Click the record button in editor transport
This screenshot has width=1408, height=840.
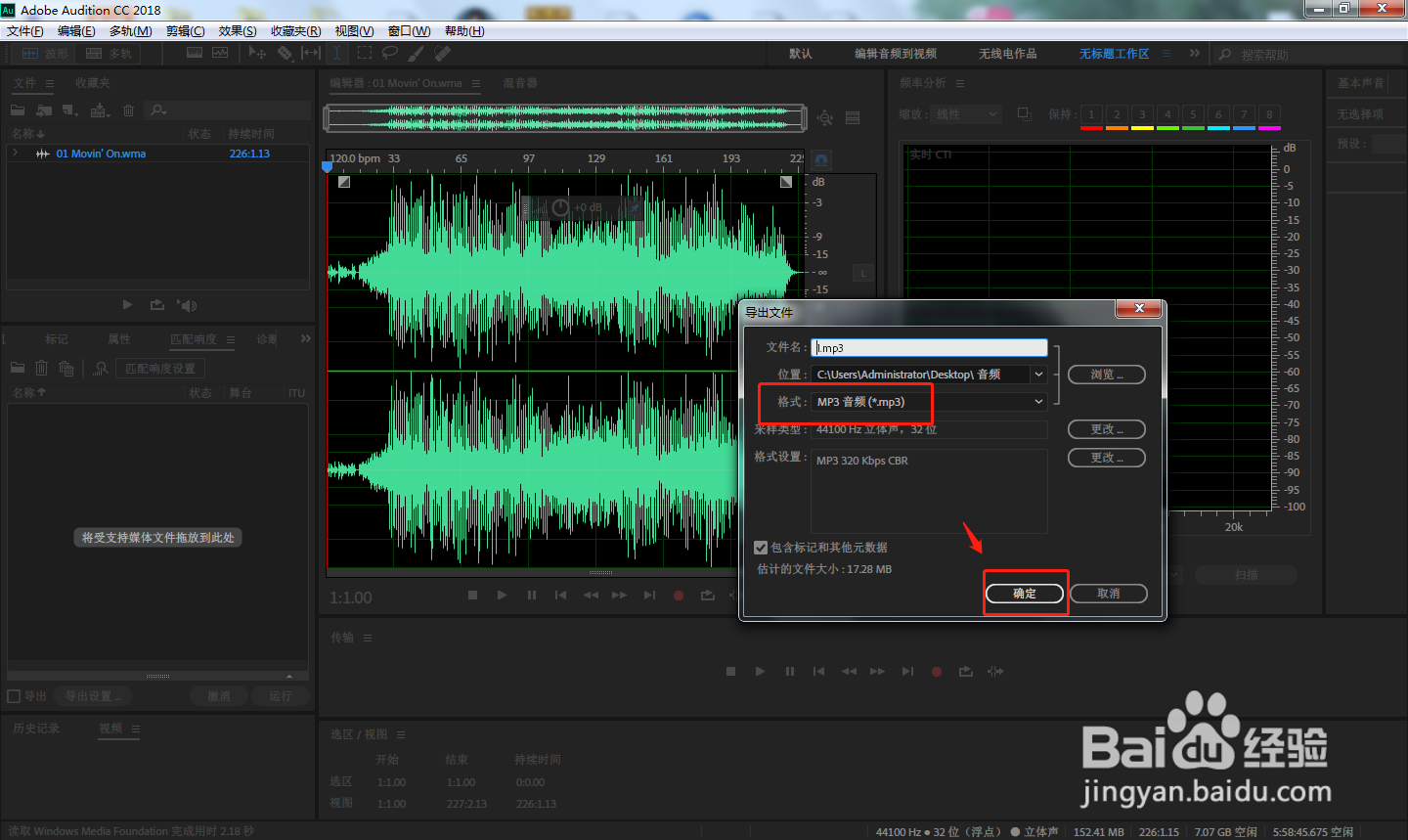(679, 595)
